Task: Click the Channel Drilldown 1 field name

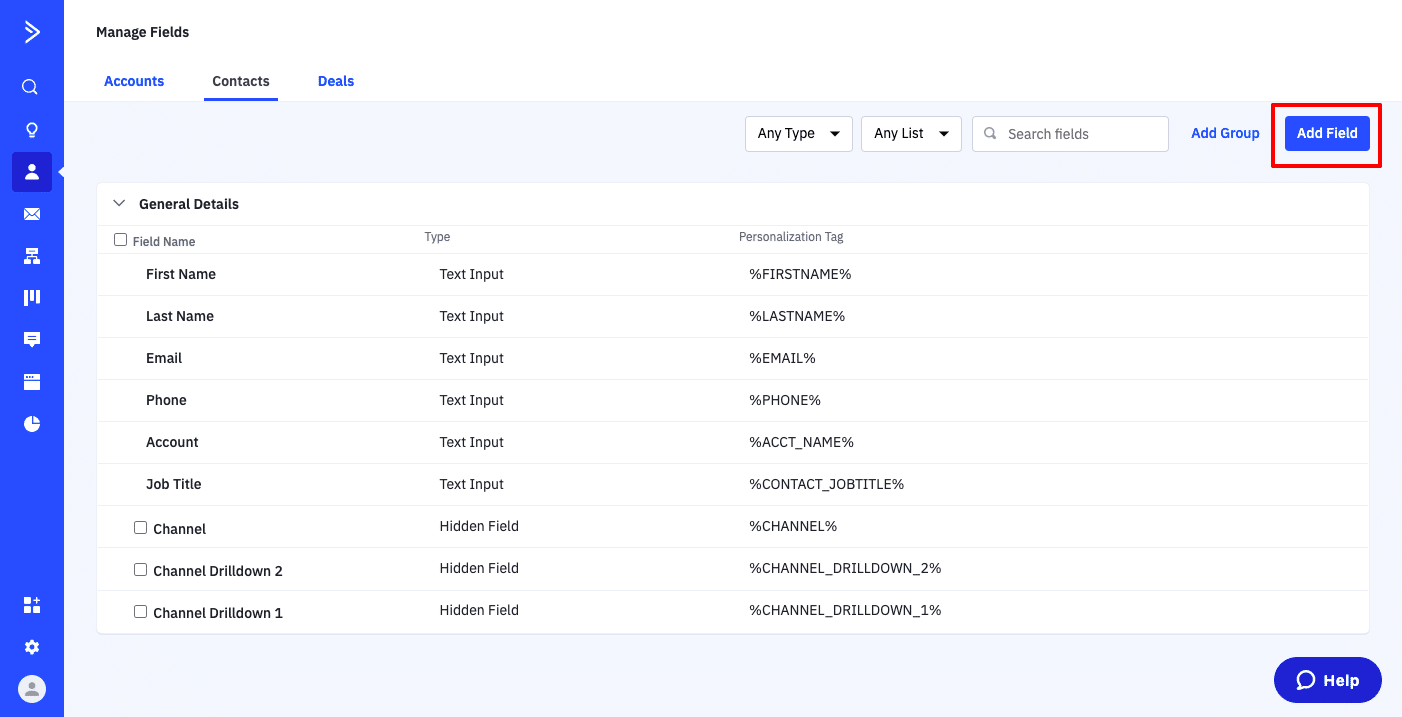Action: [x=218, y=613]
